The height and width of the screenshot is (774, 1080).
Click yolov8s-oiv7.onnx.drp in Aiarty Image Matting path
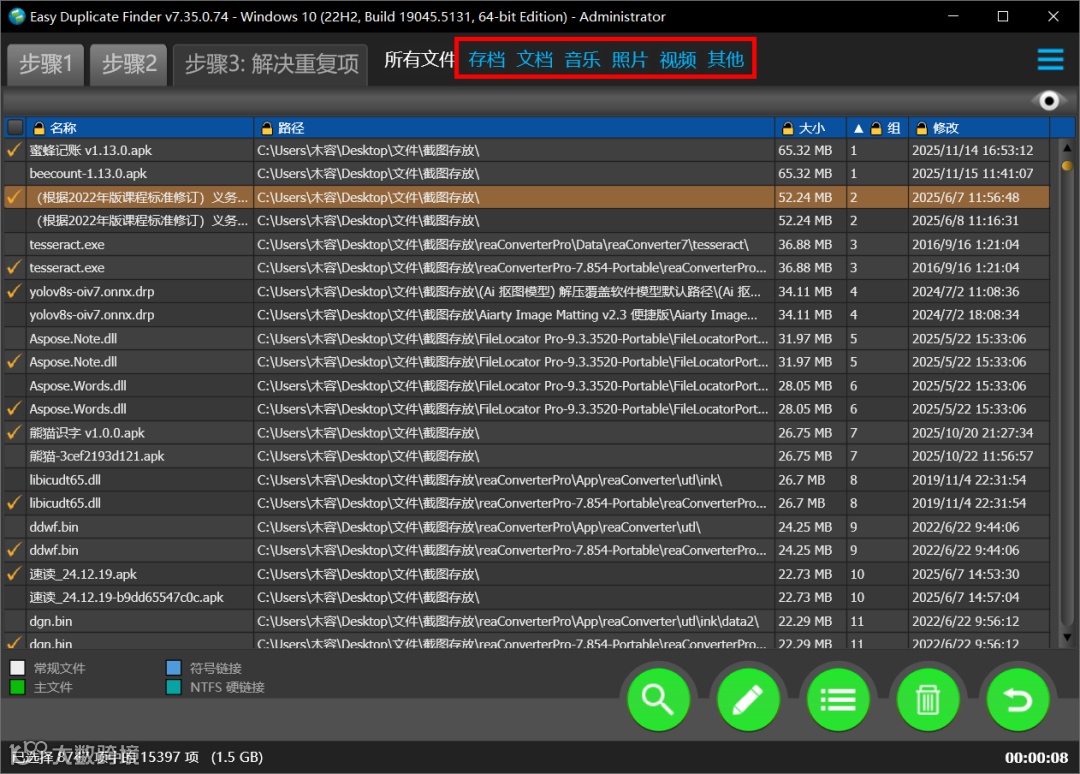pyautogui.click(x=92, y=315)
